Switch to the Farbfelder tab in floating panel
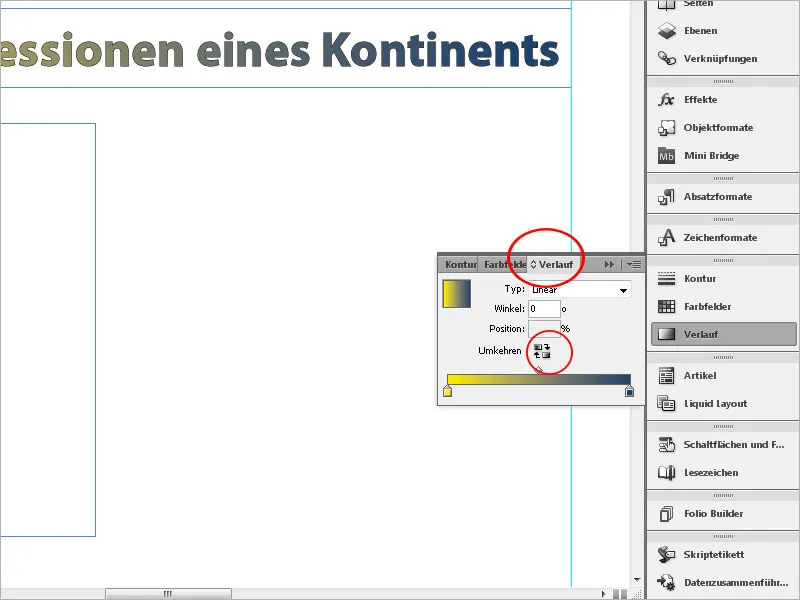Screen dimensions: 800x600 [x=504, y=264]
